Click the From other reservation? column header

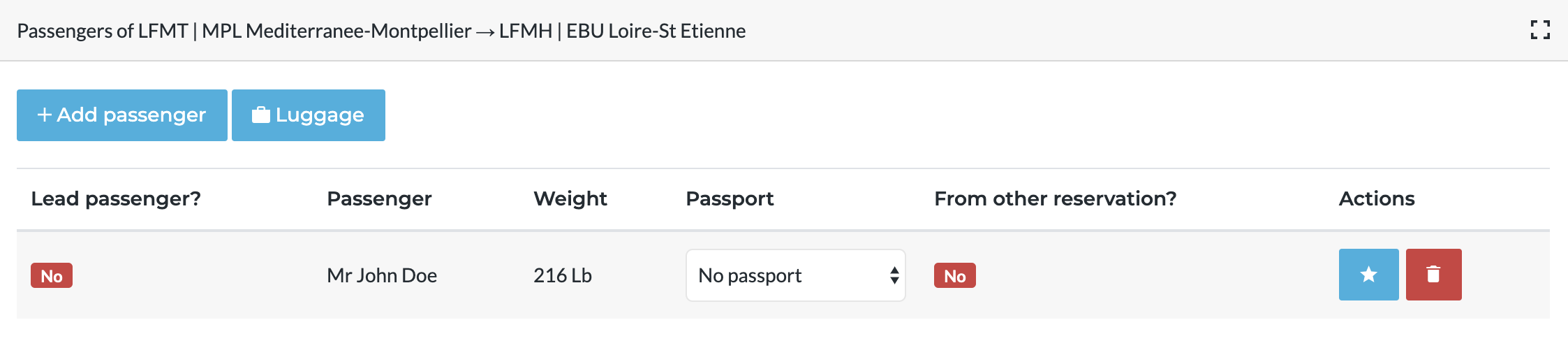coord(1055,198)
